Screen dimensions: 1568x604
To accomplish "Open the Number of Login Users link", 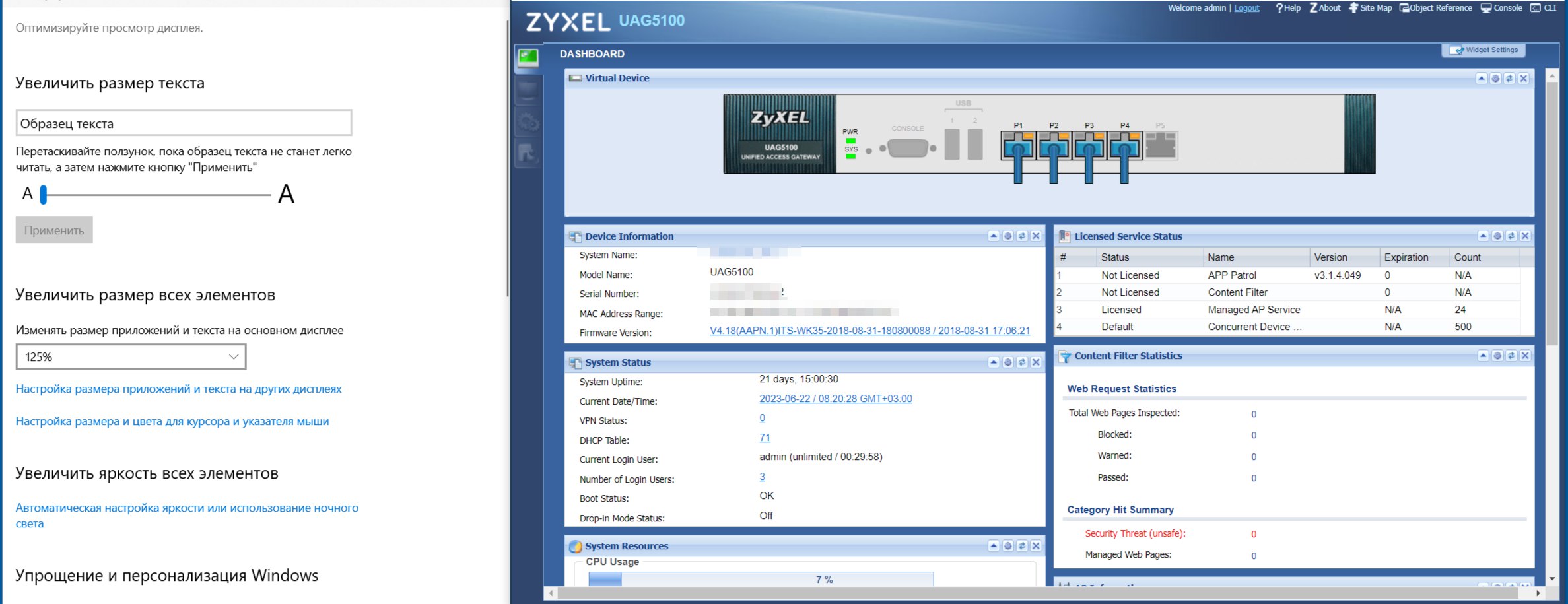I will (762, 477).
